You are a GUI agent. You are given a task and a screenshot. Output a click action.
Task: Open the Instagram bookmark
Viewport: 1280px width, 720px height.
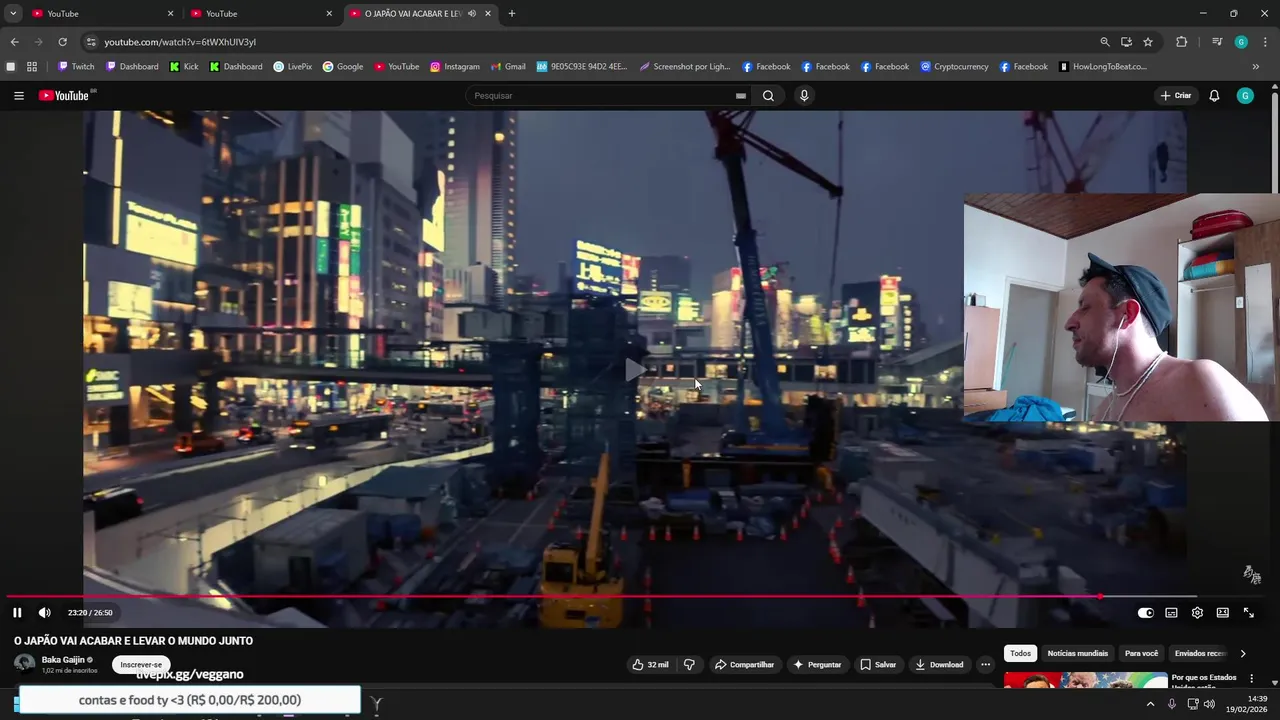pos(455,67)
